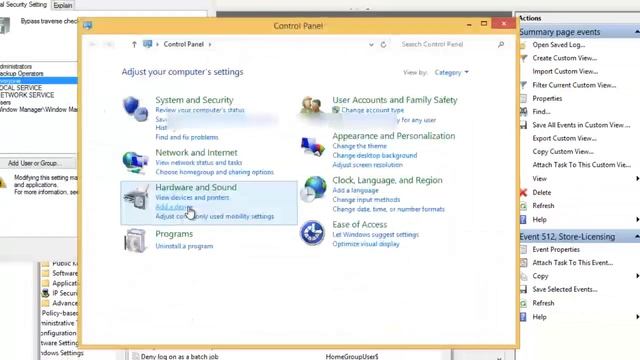Collapse the Summary page events section

tap(637, 32)
